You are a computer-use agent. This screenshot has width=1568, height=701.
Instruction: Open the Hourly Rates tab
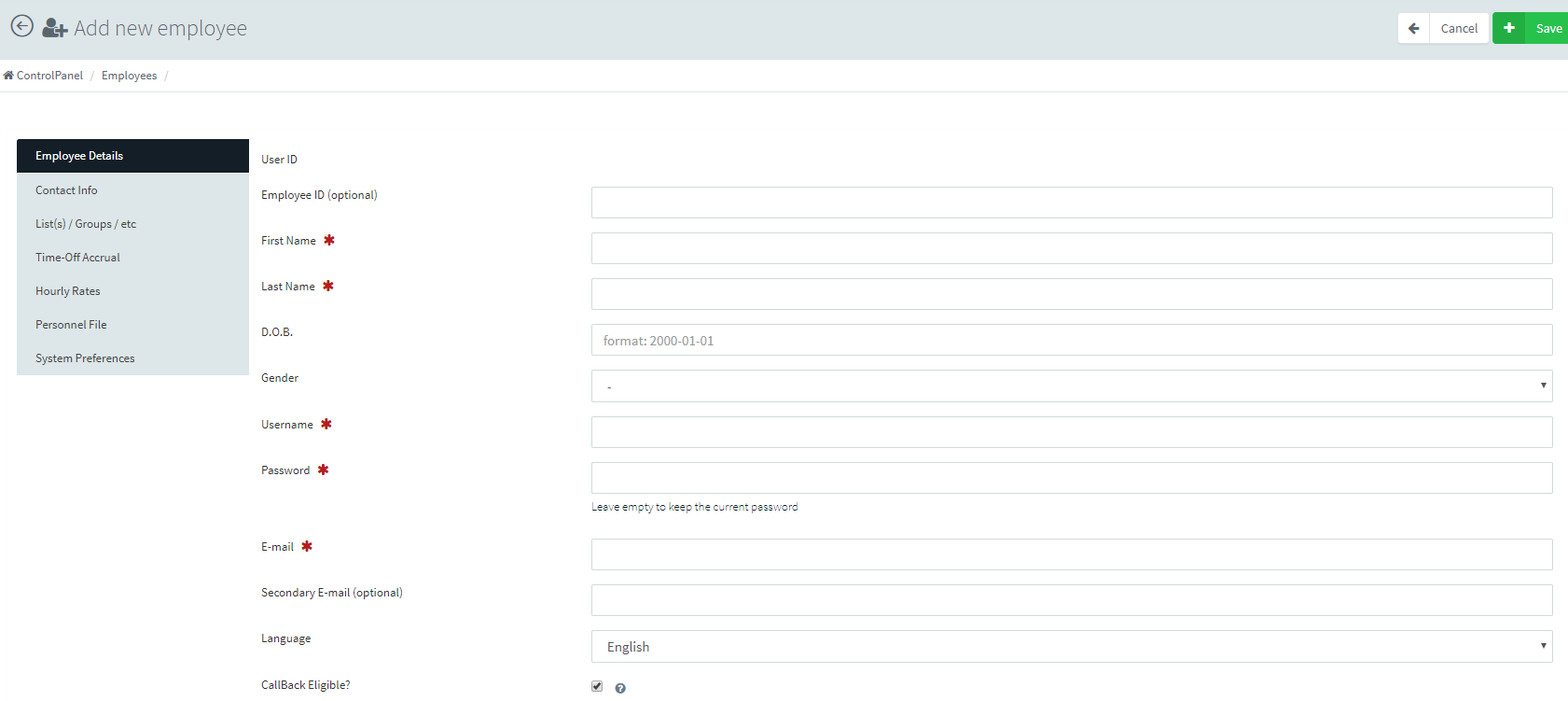[x=132, y=290]
